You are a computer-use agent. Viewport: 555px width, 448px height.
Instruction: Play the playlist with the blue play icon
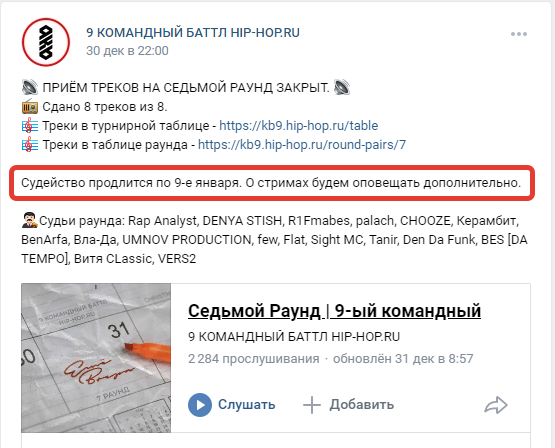click(x=200, y=405)
